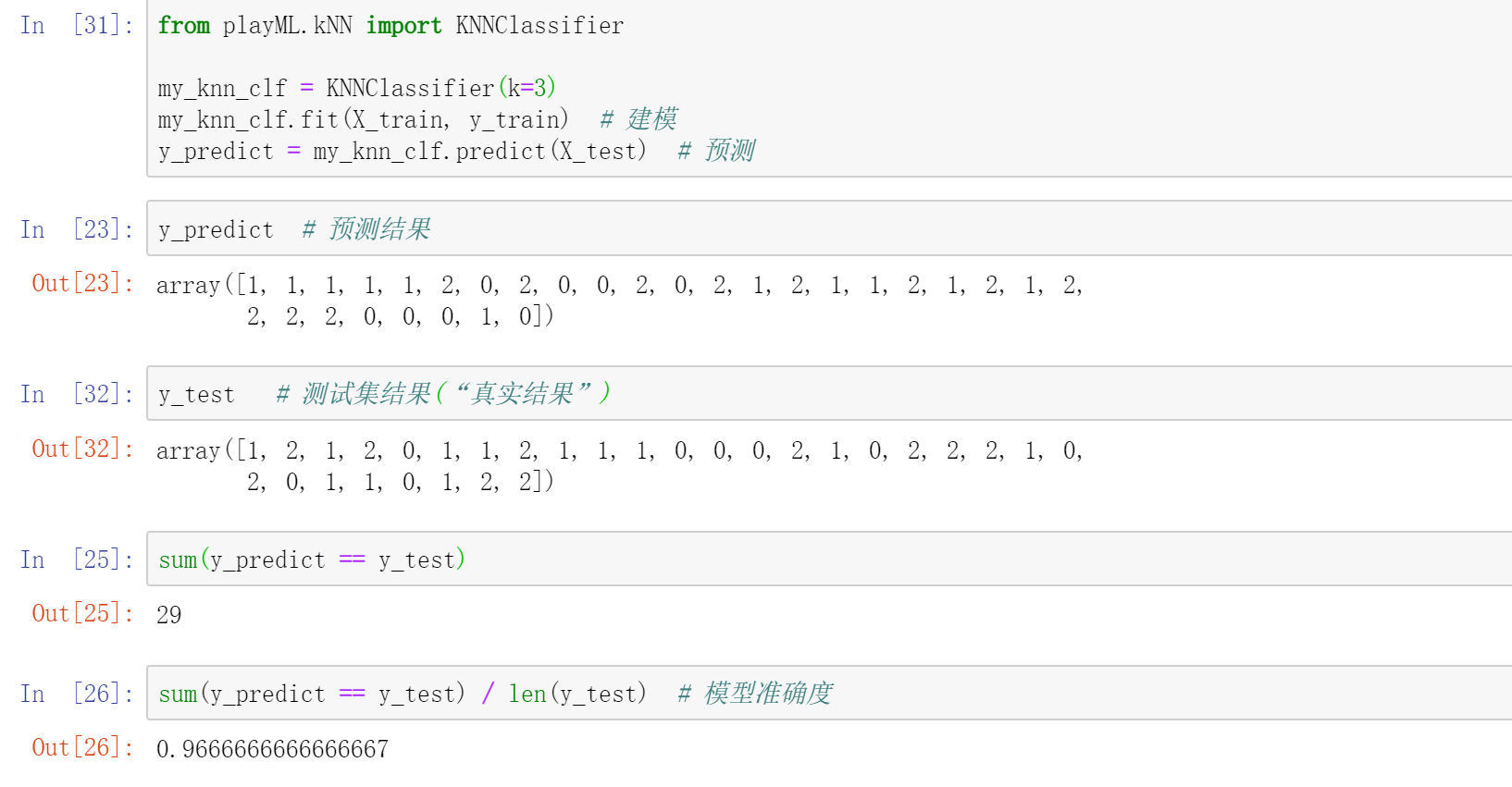
Task: Click the In [32] prompt label
Action: (x=77, y=394)
